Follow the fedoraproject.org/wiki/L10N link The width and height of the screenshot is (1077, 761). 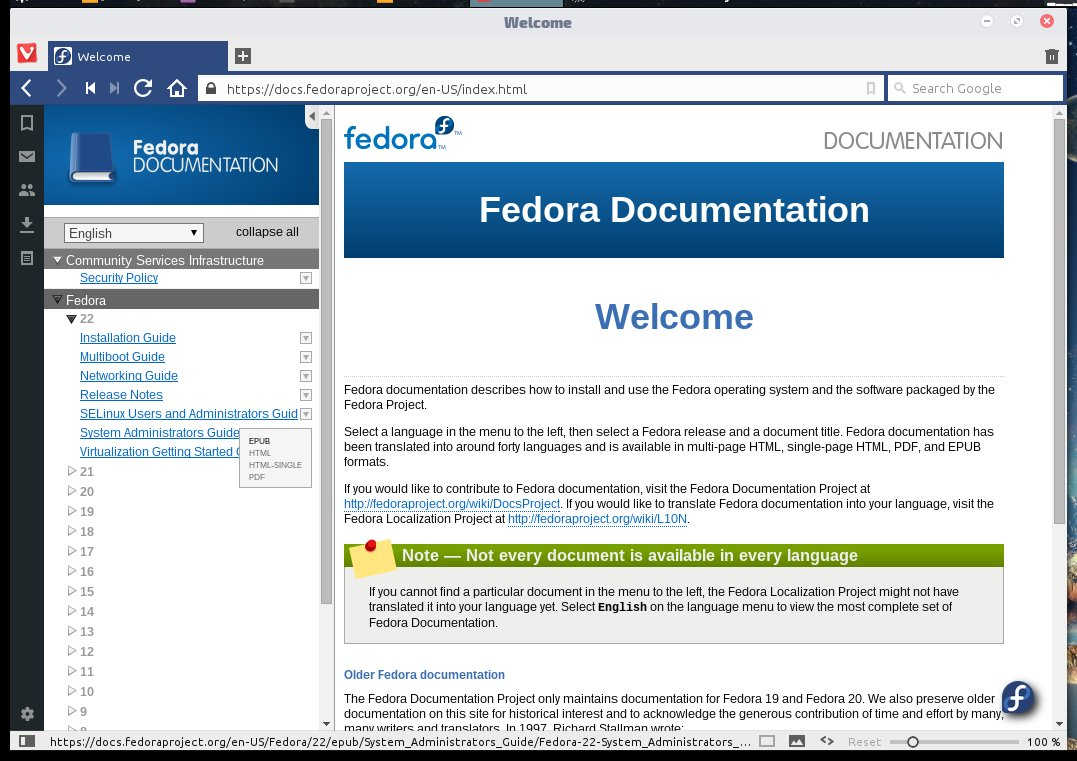[597, 519]
